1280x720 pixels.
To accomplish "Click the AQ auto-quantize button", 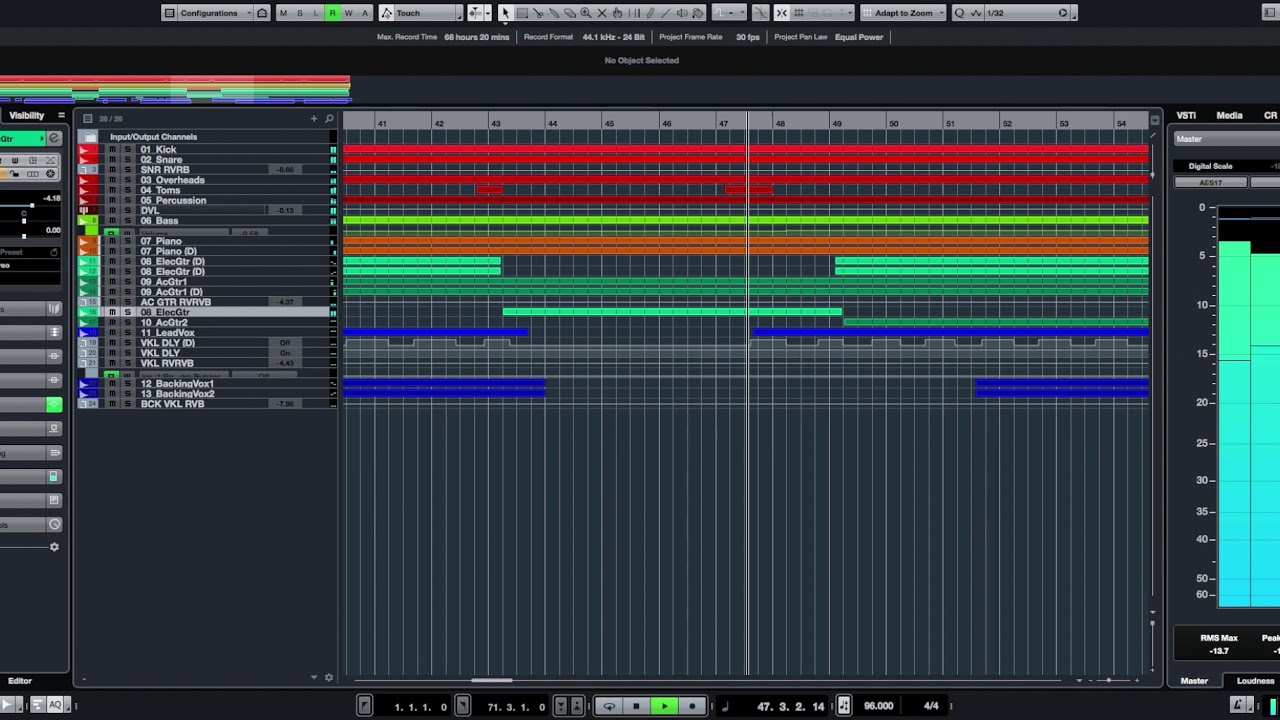I will 55,706.
